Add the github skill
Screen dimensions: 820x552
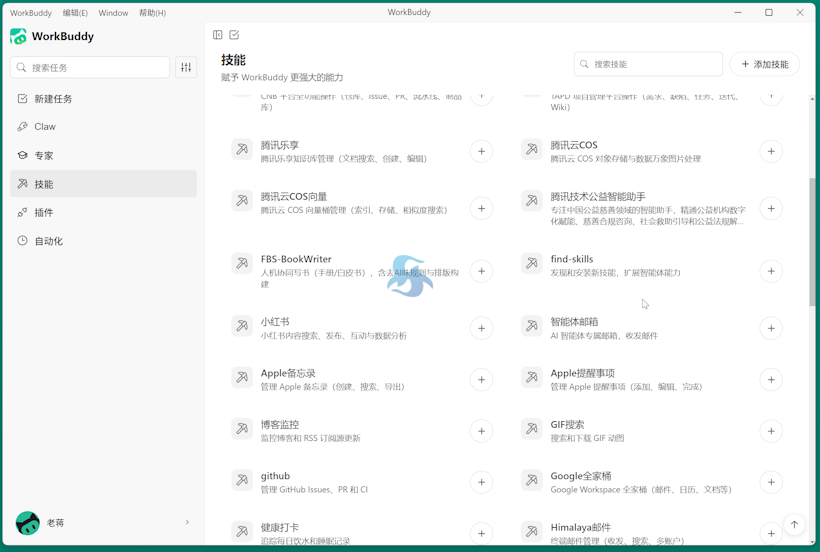click(481, 482)
